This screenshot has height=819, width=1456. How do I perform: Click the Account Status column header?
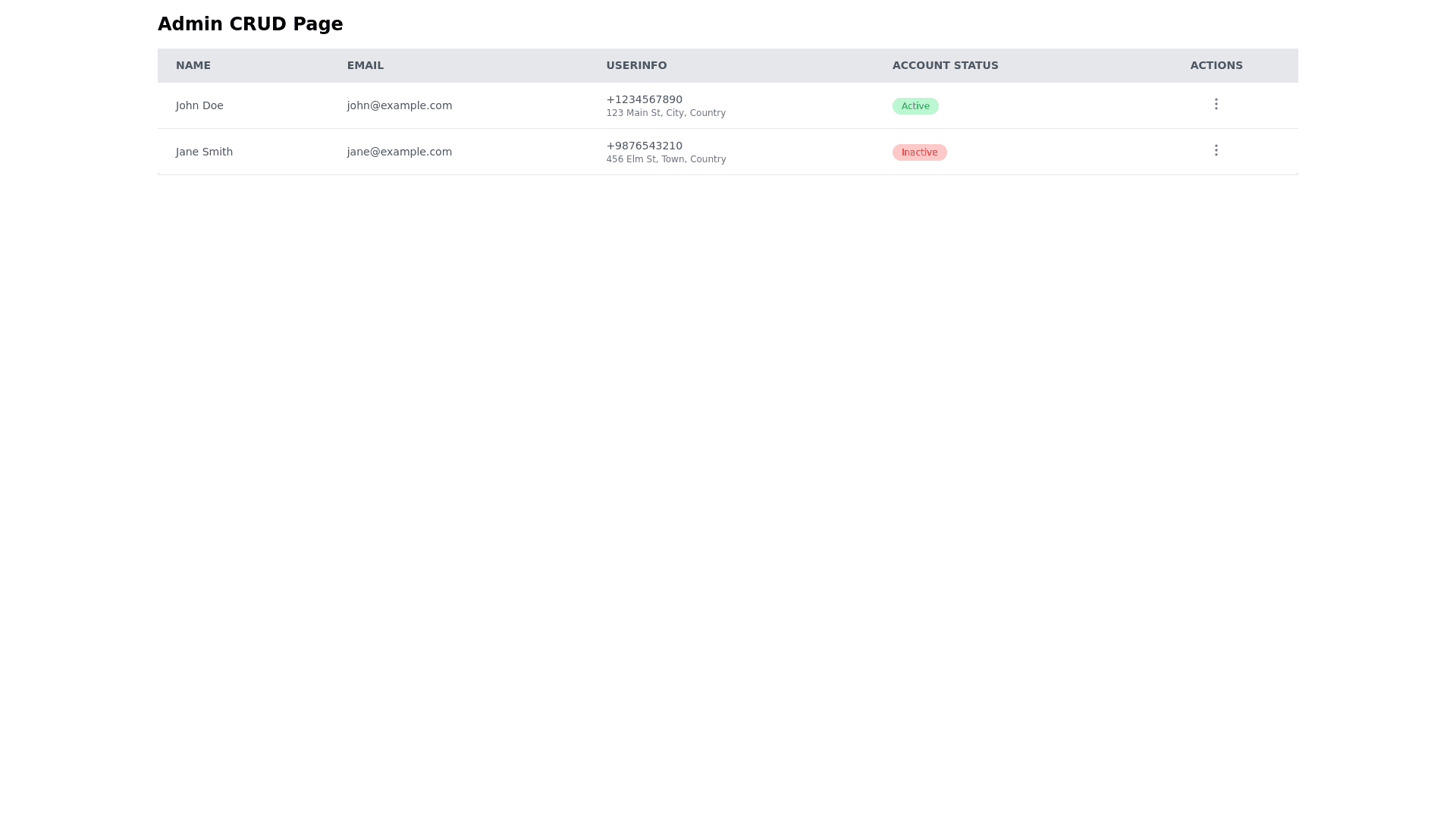pos(945,65)
